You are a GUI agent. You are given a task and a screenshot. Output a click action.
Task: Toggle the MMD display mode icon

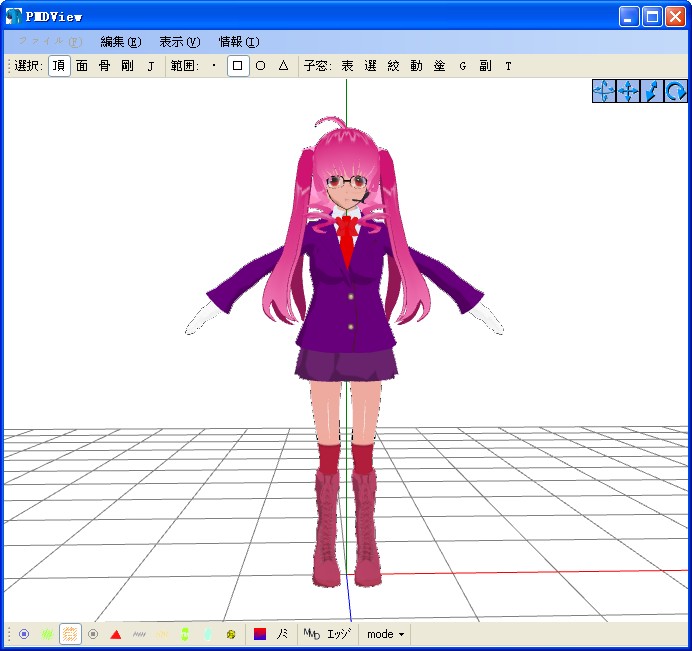tap(312, 634)
